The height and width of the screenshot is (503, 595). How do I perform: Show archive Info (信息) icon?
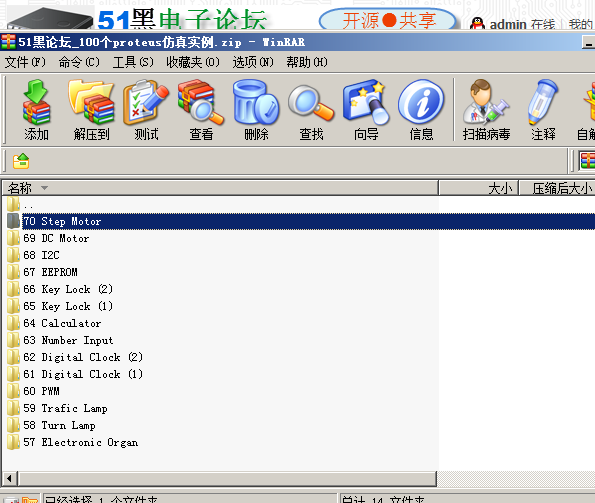tap(421, 110)
